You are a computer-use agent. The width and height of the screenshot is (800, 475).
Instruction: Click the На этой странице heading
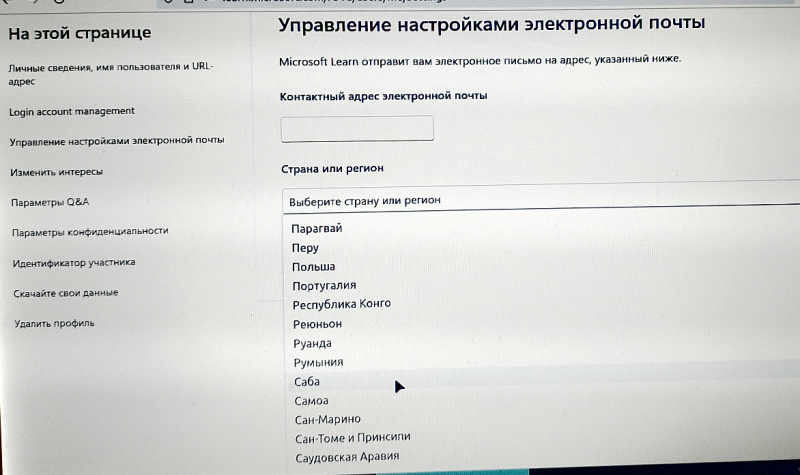tap(80, 33)
